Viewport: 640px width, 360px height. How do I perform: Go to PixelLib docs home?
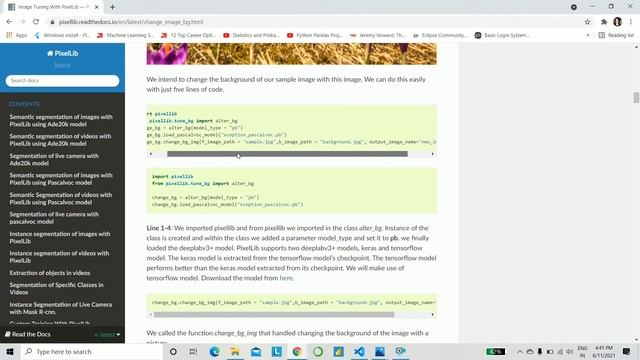coord(62,53)
